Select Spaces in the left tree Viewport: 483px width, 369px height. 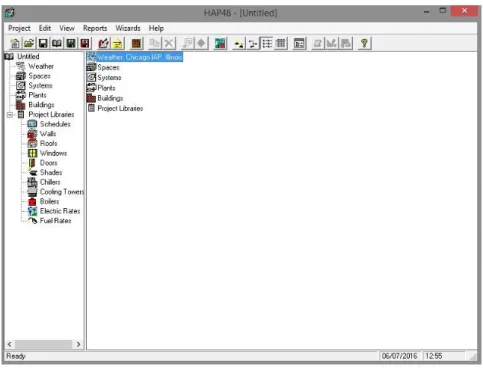(39, 76)
